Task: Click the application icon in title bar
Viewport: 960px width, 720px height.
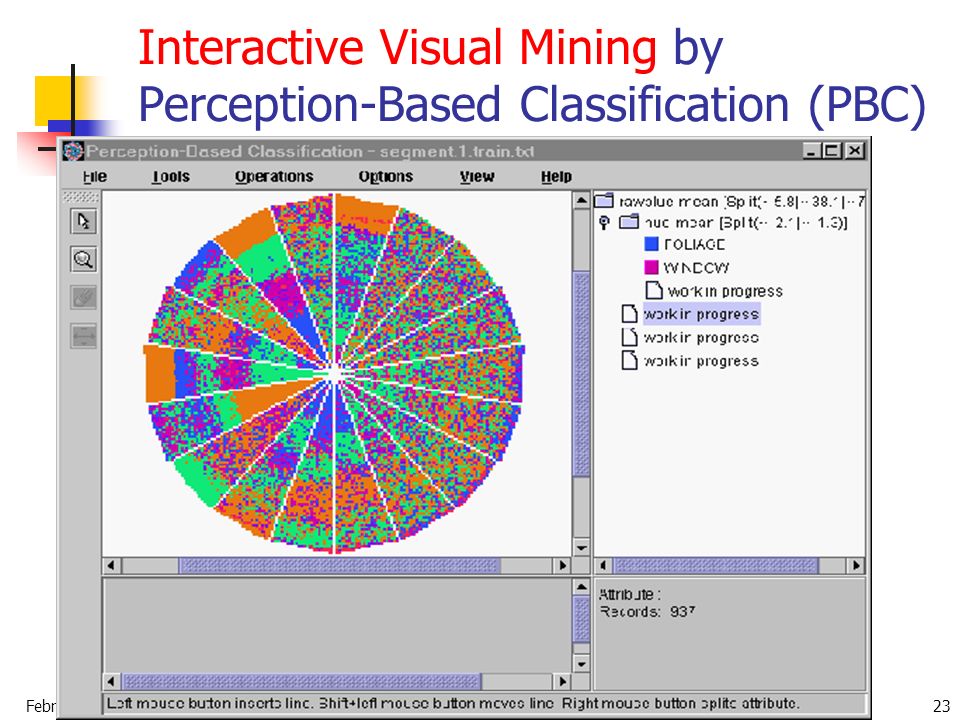Action: pos(73,151)
